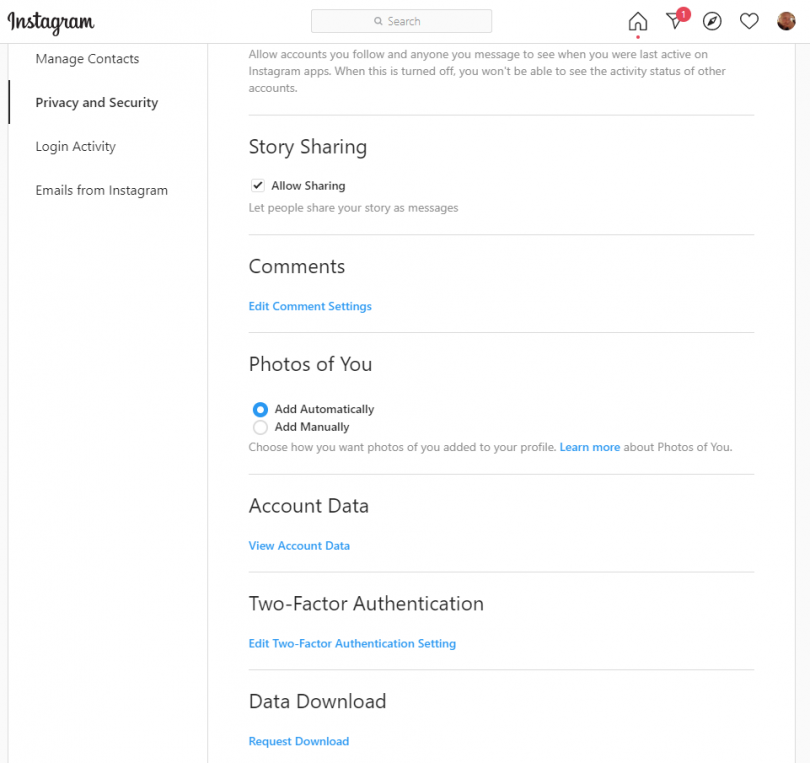Choose the Add Manually radio option
810x763 pixels.
pos(260,428)
